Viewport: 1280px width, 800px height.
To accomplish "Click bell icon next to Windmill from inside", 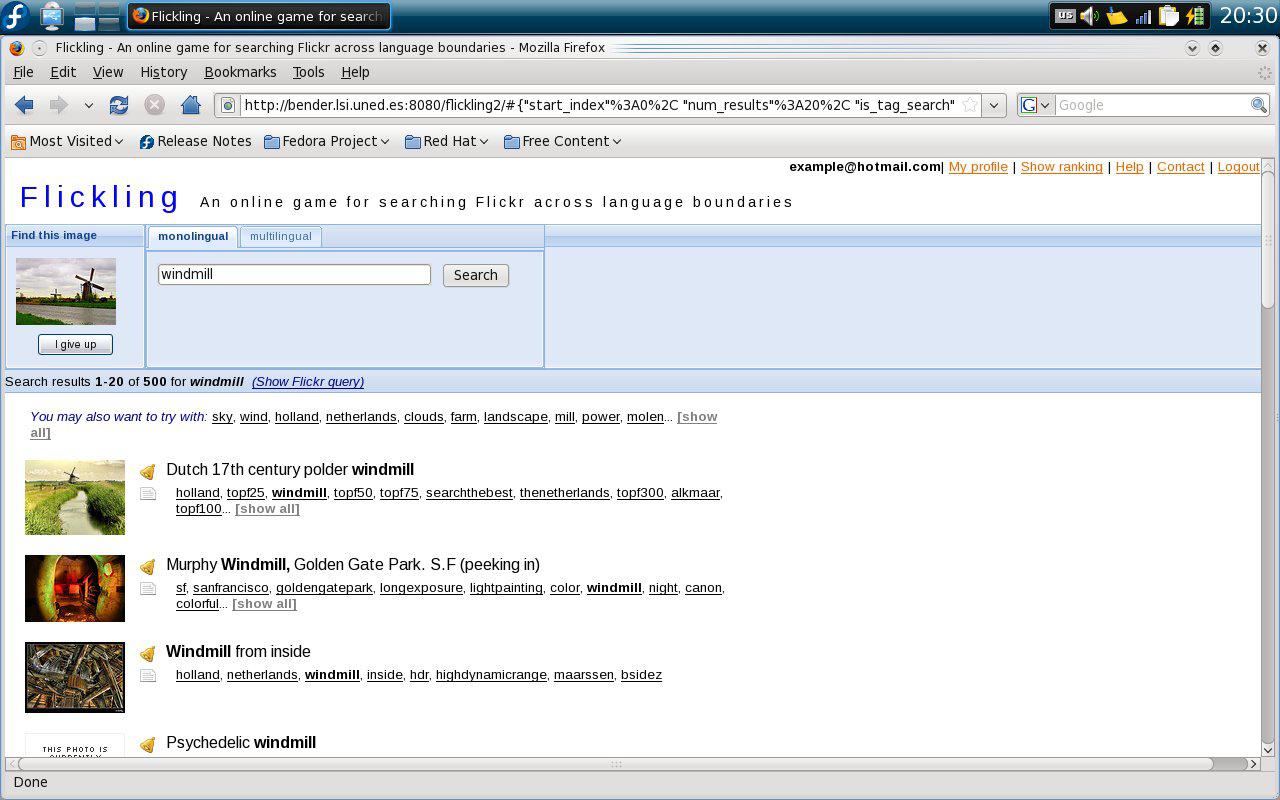I will [x=148, y=653].
